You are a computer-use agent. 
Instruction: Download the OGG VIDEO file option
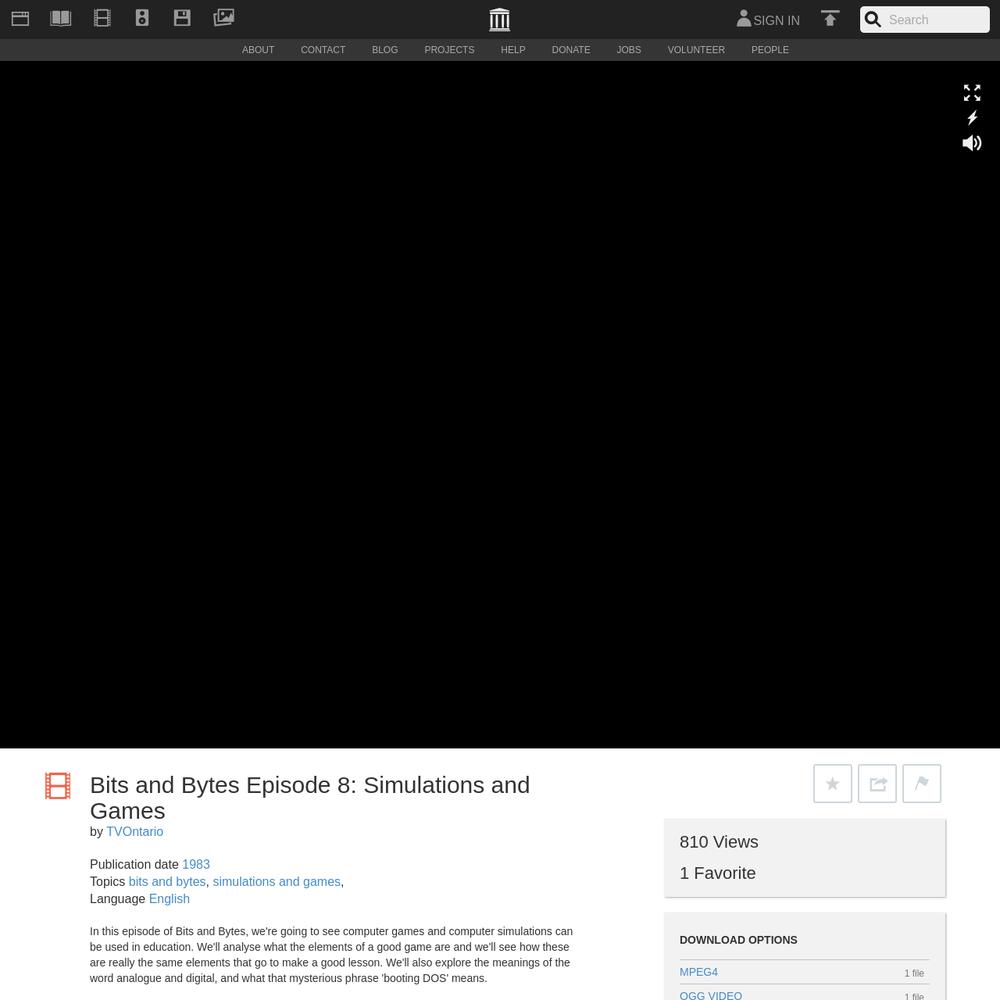coord(710,995)
